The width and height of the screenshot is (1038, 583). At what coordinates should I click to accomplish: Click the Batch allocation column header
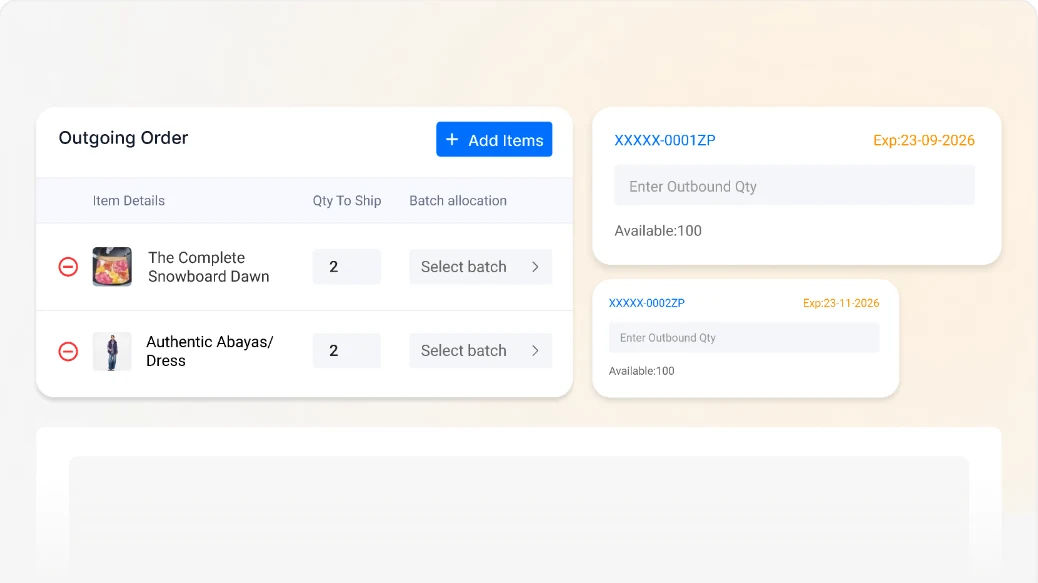458,201
